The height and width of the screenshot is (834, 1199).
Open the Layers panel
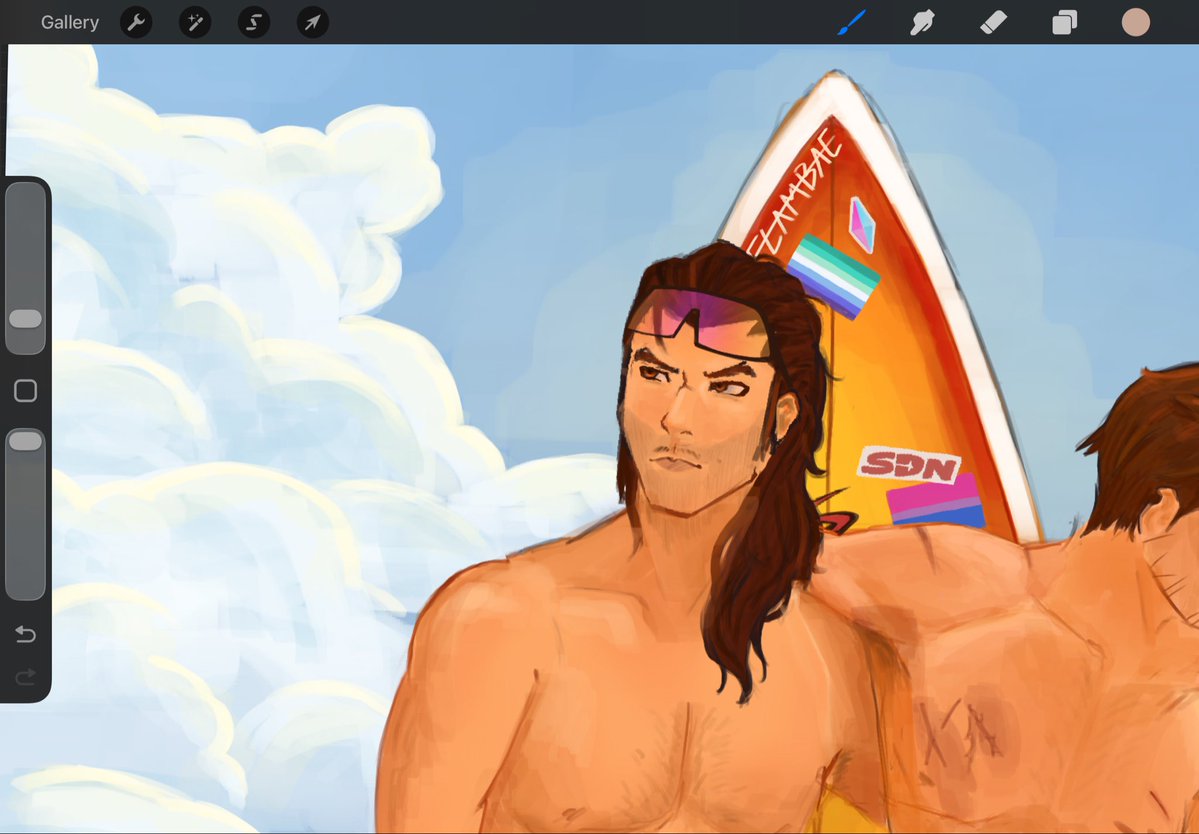[x=1064, y=23]
